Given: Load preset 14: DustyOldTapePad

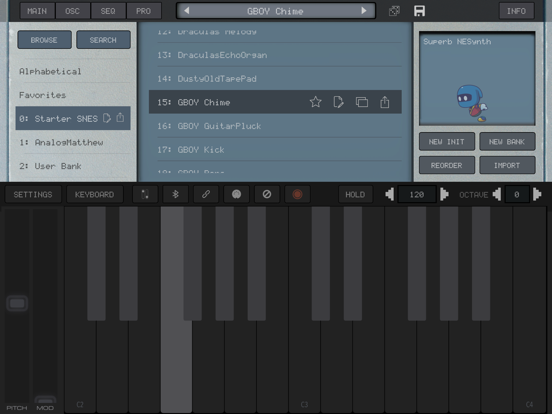Looking at the screenshot, I should (x=275, y=79).
